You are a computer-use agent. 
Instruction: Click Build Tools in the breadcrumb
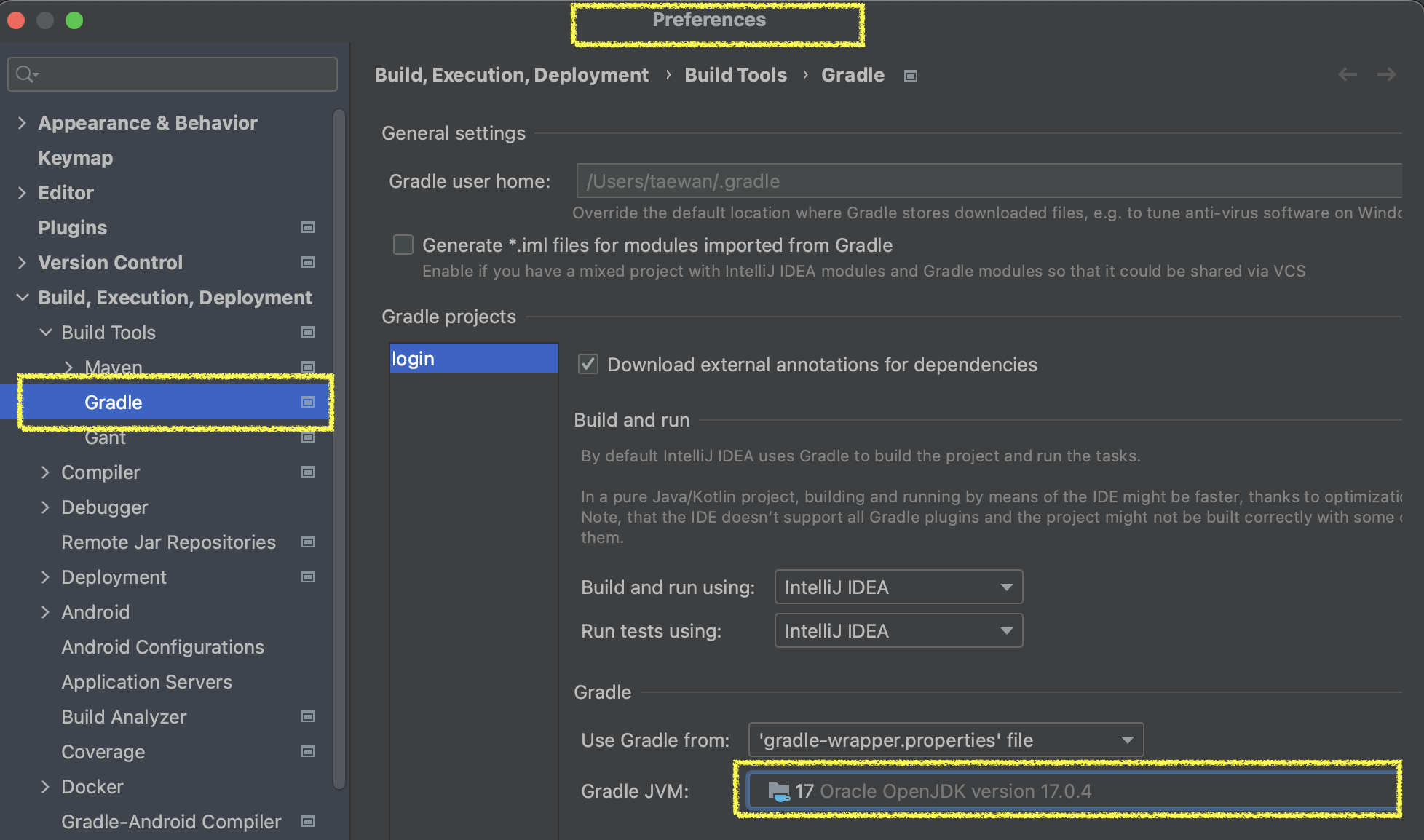pos(735,75)
